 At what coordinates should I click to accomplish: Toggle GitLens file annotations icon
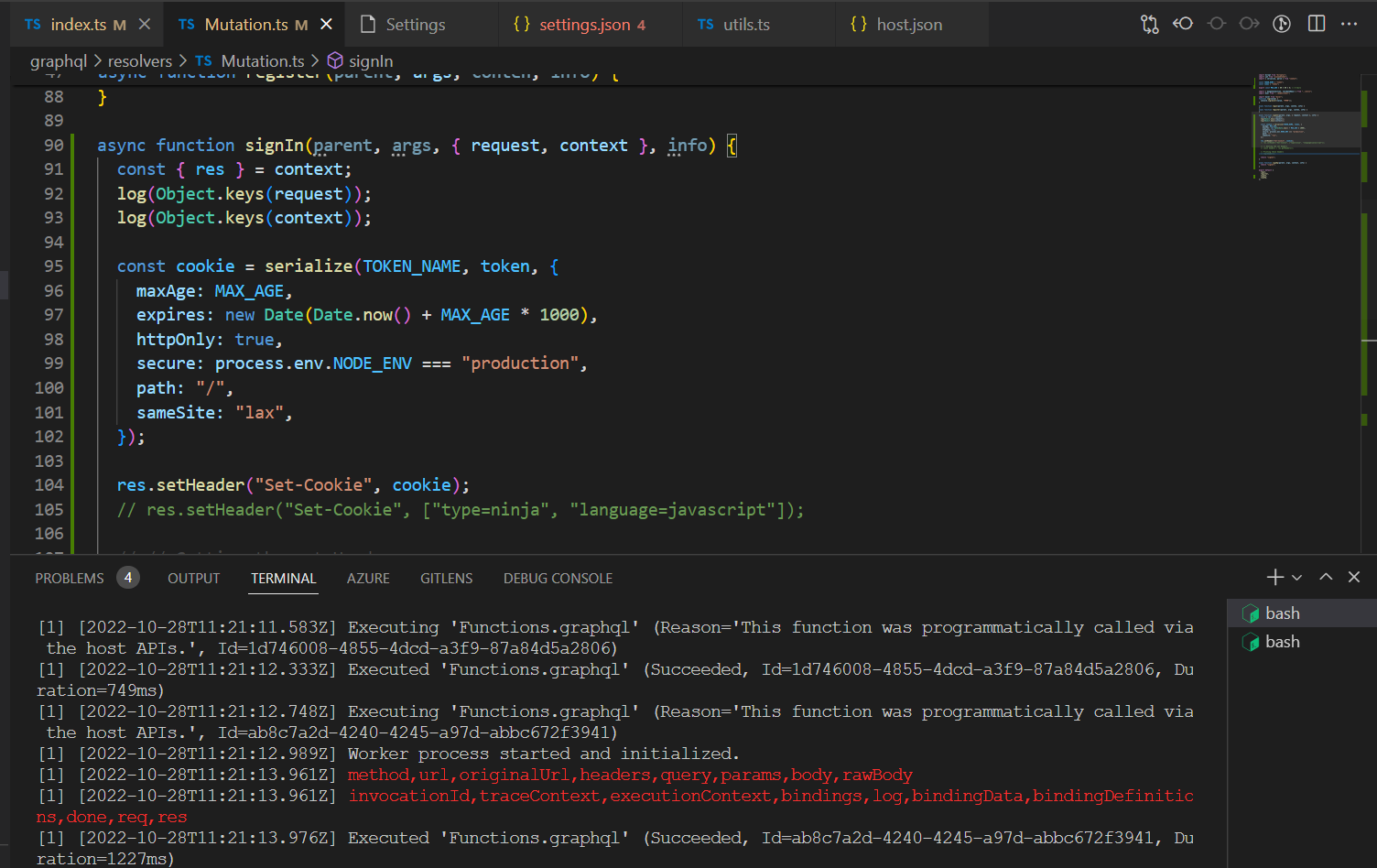pyautogui.click(x=1282, y=25)
